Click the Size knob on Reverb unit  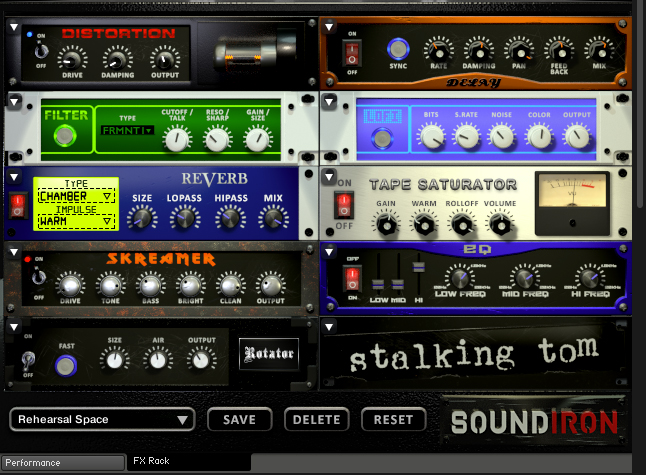[x=142, y=217]
